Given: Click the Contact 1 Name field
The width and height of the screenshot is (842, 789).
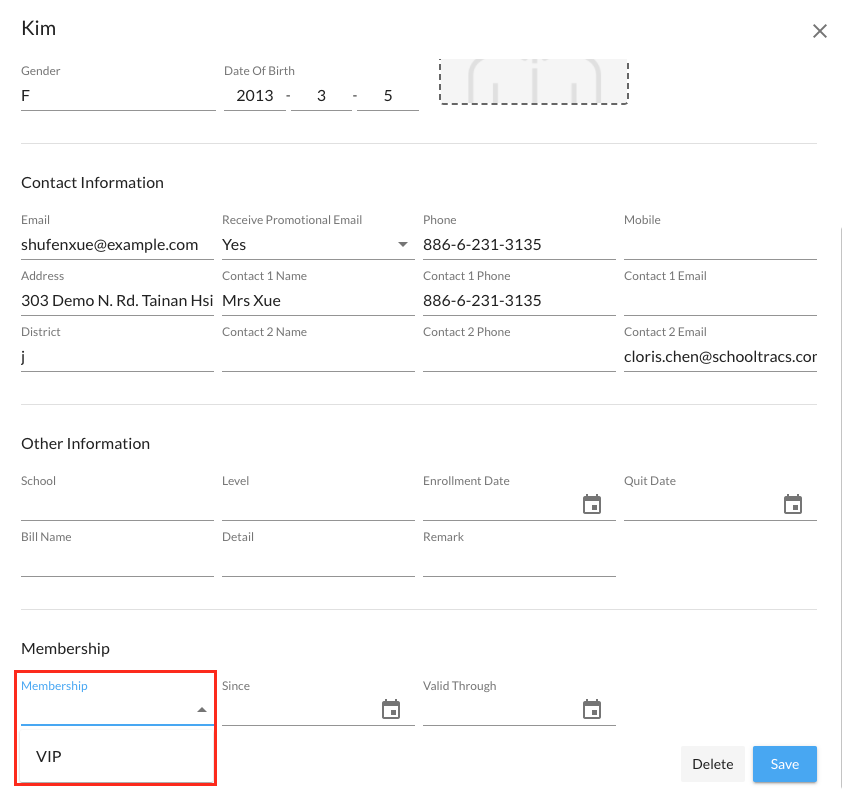Looking at the screenshot, I should (x=318, y=301).
